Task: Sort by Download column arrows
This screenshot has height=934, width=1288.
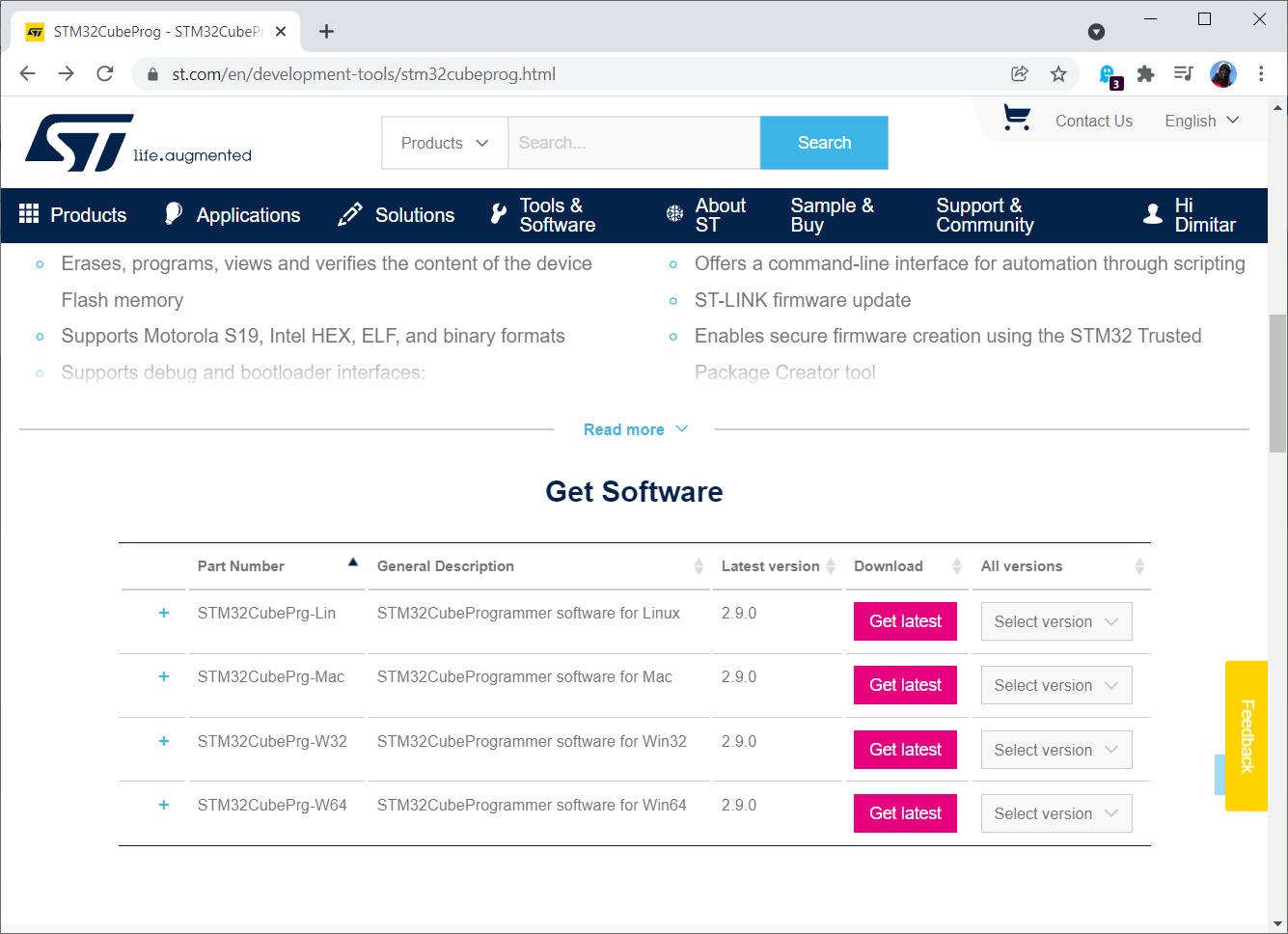Action: (x=957, y=566)
